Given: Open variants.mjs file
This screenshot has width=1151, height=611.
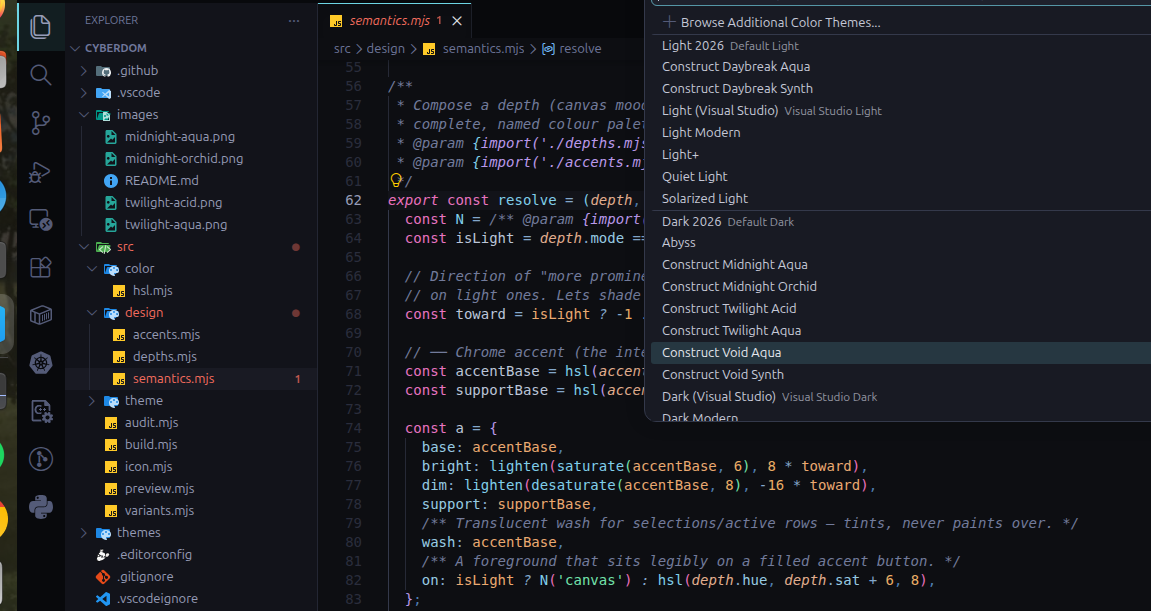Looking at the screenshot, I should [x=159, y=511].
